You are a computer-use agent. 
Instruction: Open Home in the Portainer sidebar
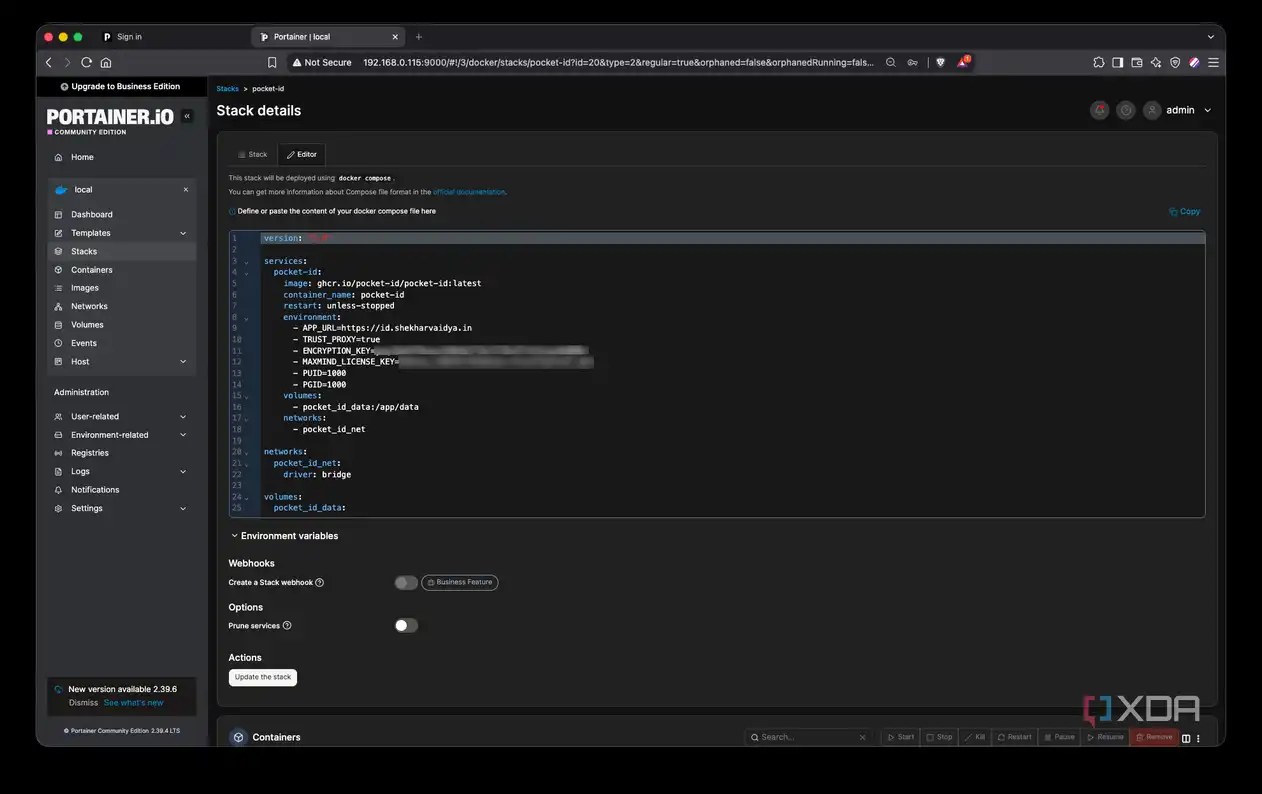click(x=82, y=157)
